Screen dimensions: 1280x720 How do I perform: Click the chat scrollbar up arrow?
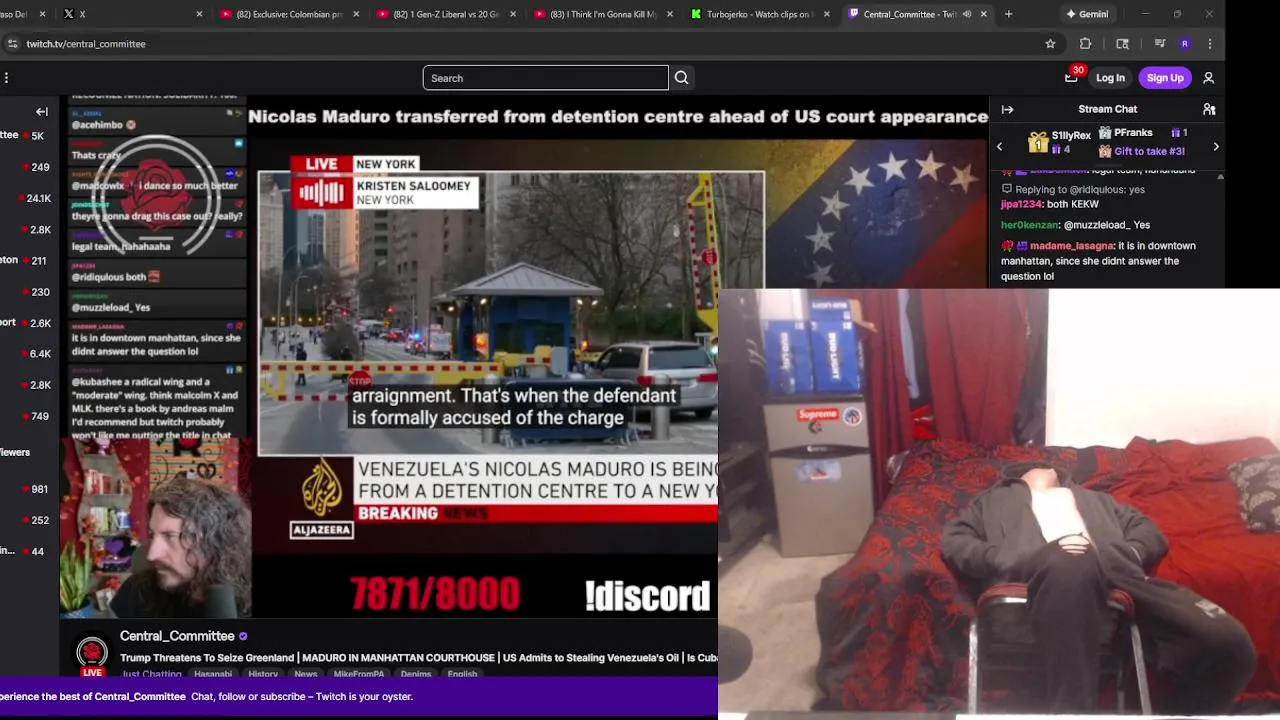pos(1220,177)
